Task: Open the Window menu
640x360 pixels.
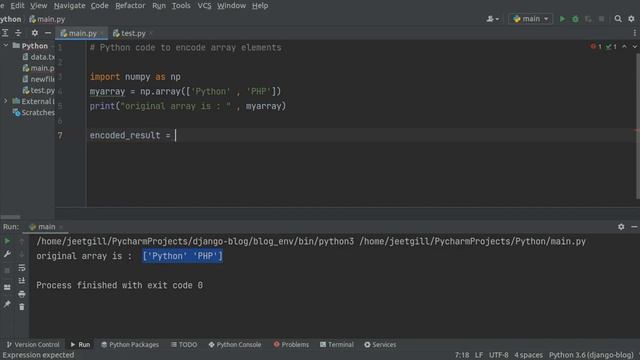Action: point(231,6)
